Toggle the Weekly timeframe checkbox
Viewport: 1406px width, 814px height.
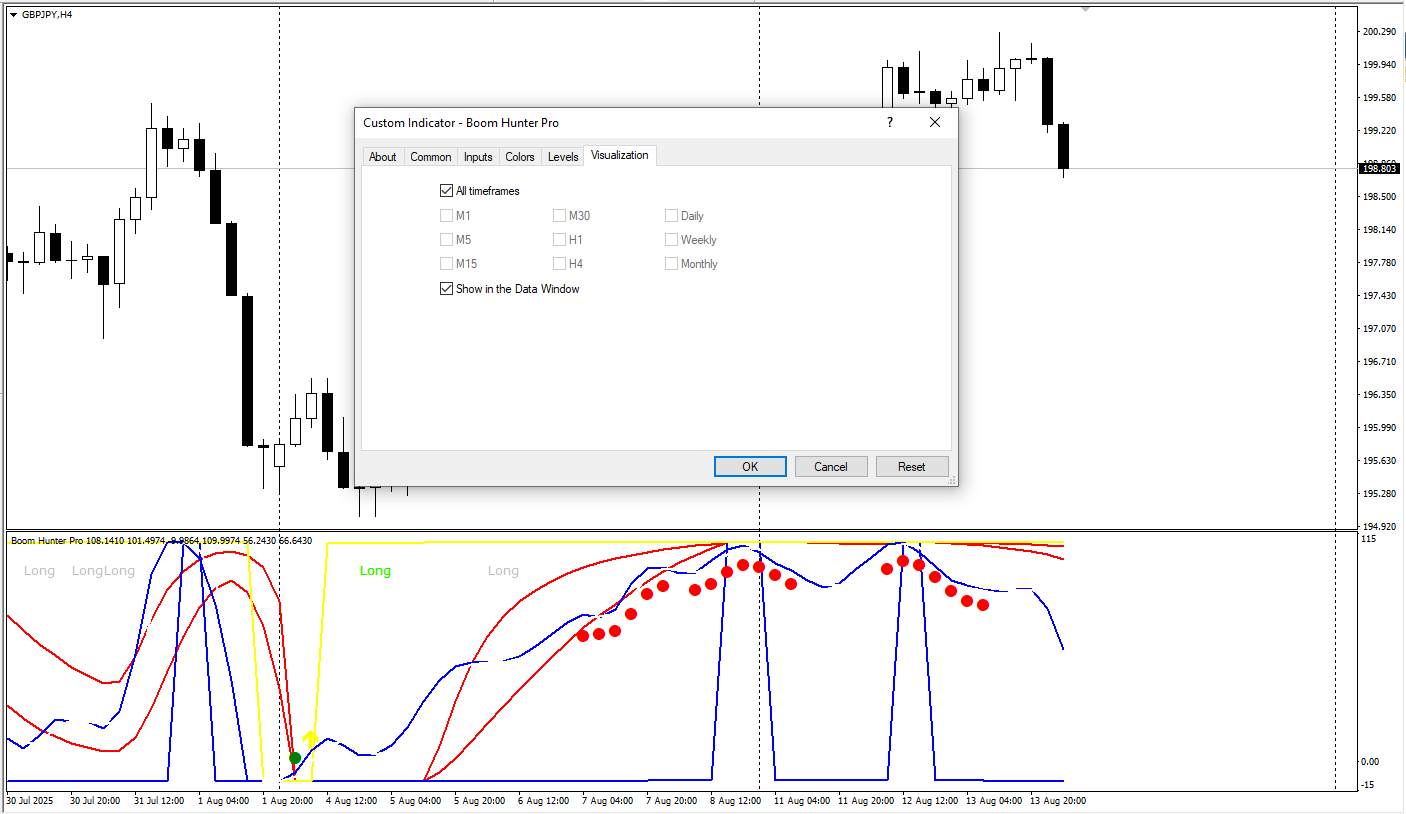pyautogui.click(x=671, y=240)
